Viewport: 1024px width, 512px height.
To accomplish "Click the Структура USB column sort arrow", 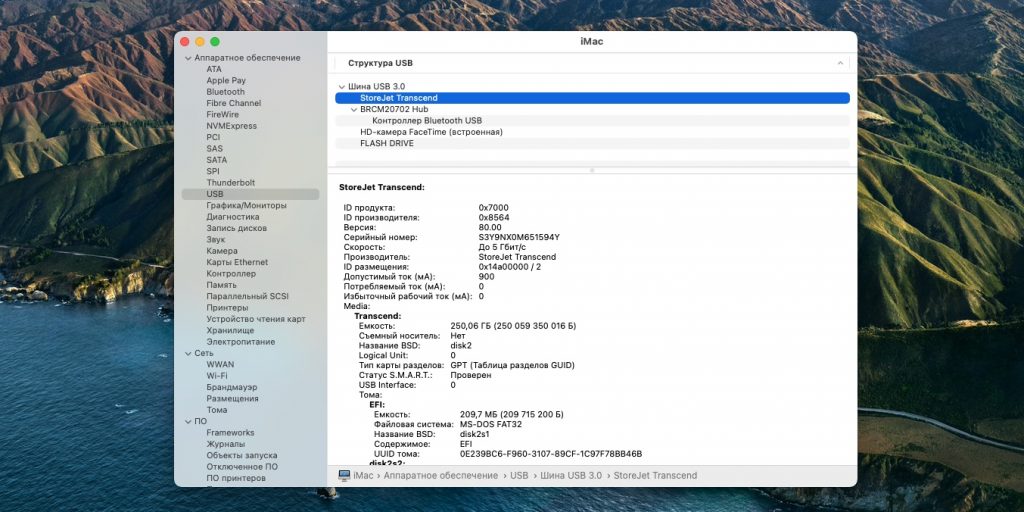I will click(x=840, y=63).
